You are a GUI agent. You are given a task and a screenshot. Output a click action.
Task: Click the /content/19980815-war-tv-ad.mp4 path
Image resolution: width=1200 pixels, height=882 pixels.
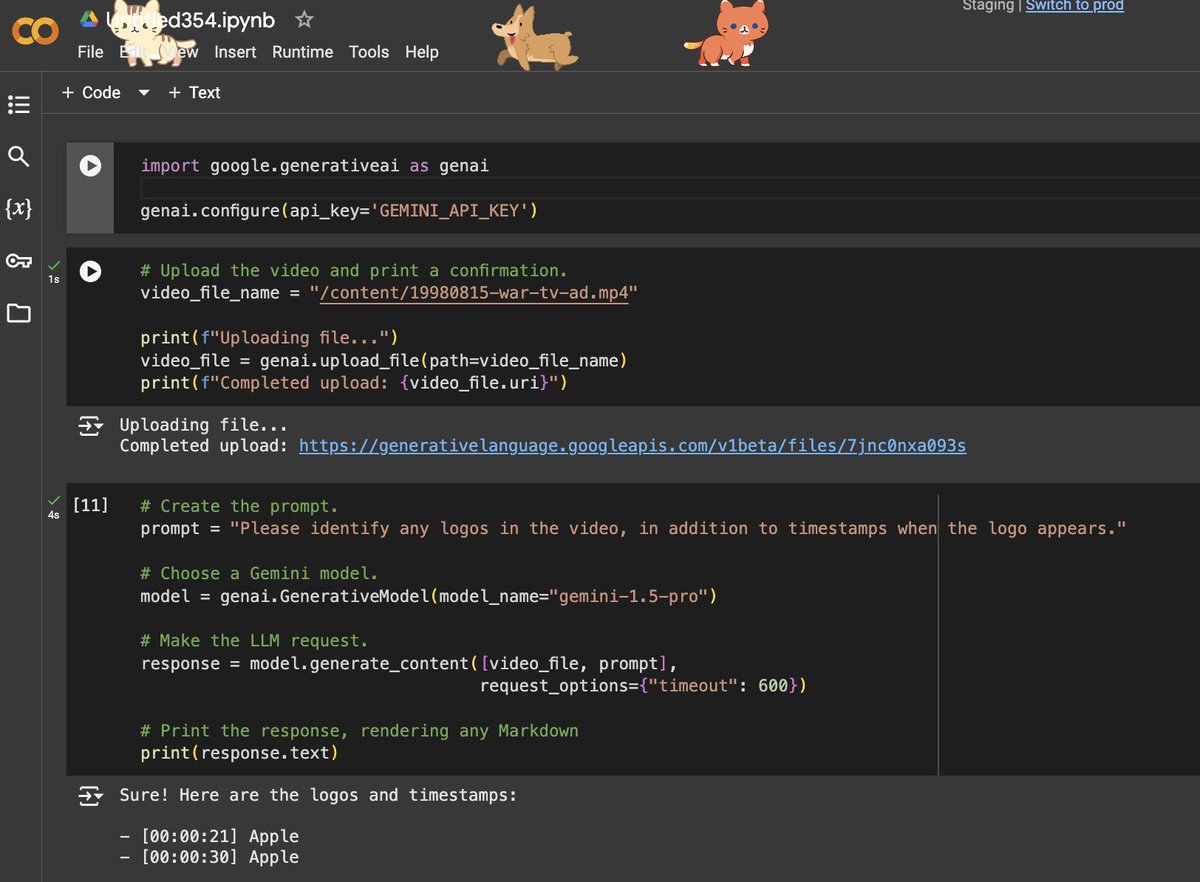click(474, 293)
